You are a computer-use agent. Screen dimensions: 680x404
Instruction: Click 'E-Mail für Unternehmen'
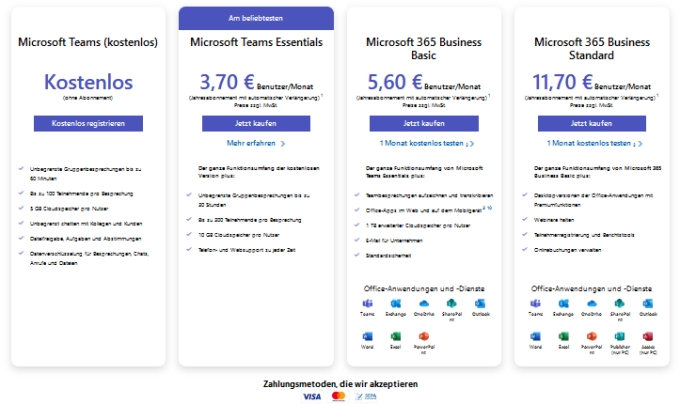coord(394,241)
